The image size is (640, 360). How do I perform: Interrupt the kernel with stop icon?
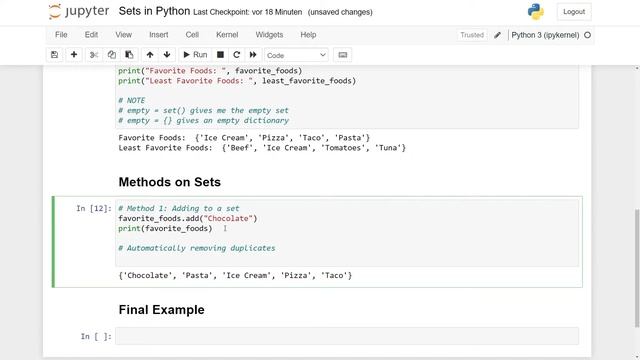[220, 55]
